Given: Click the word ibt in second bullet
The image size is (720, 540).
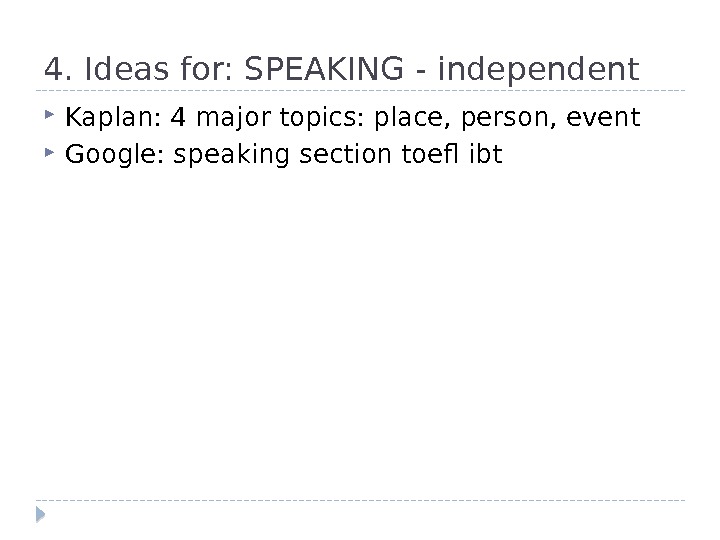Looking at the screenshot, I should click(486, 155).
